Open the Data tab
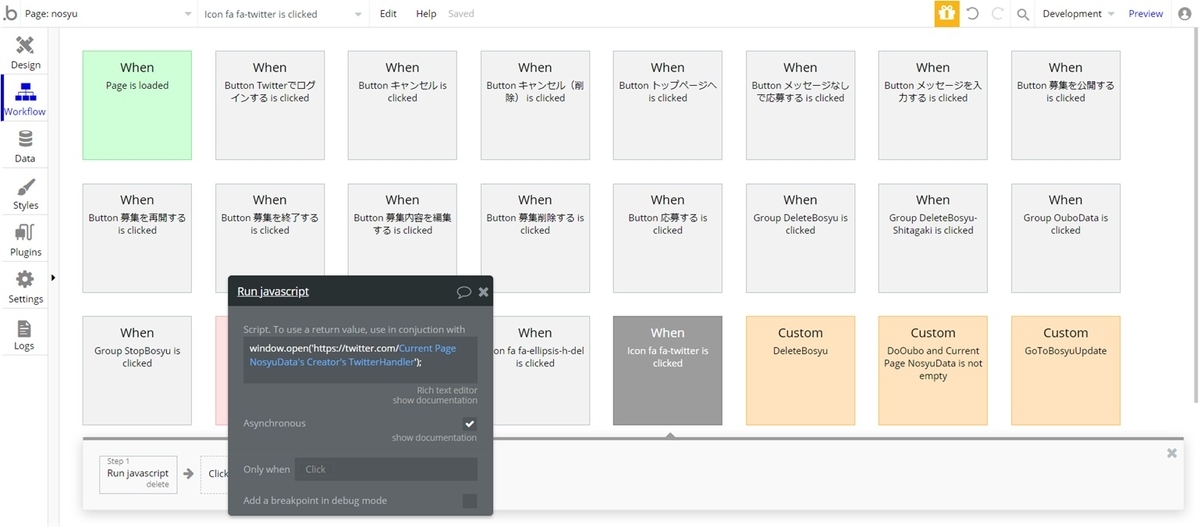This screenshot has width=1200, height=527. [25, 146]
